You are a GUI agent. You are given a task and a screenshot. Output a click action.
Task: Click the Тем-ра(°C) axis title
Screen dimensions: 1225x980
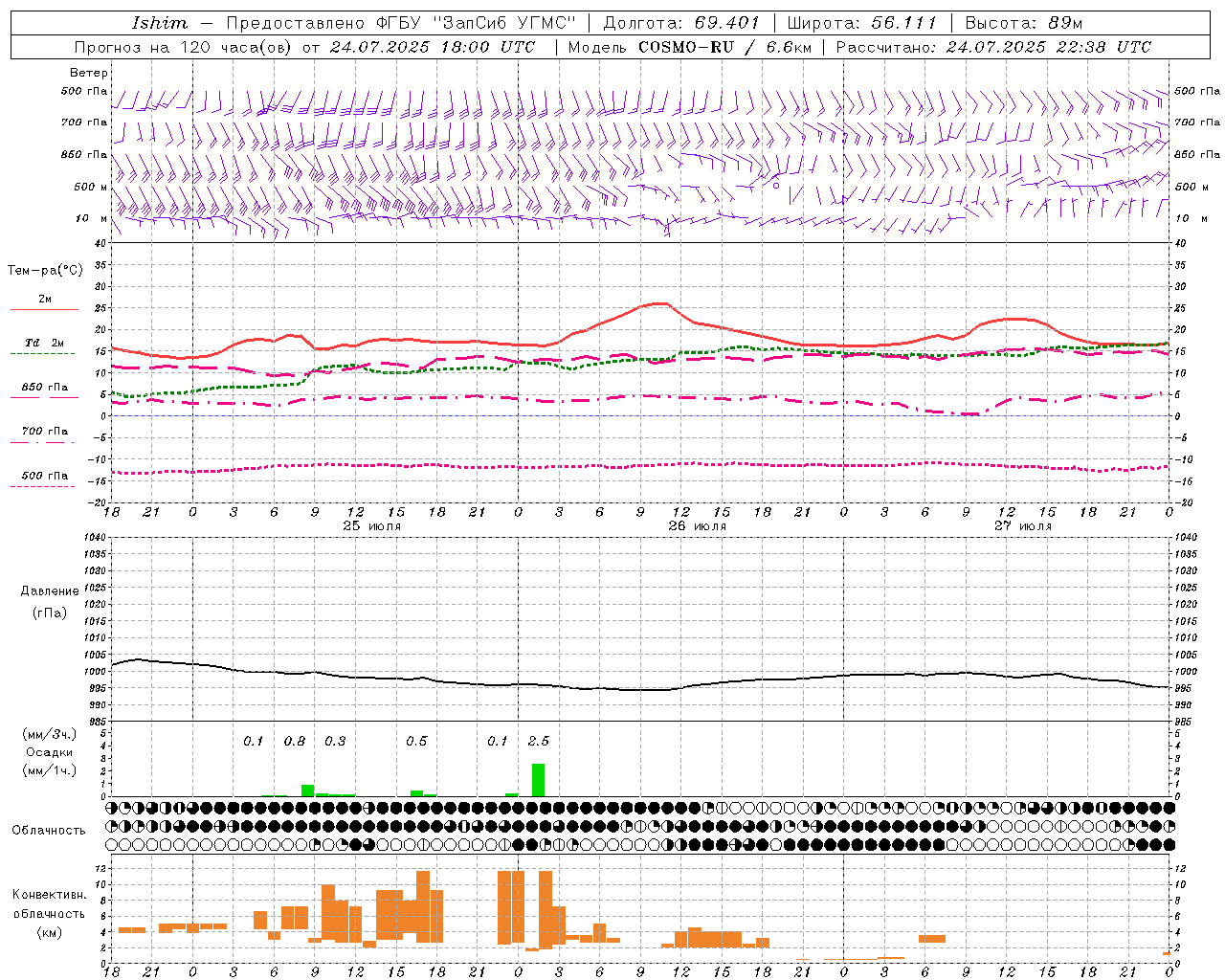(x=46, y=271)
